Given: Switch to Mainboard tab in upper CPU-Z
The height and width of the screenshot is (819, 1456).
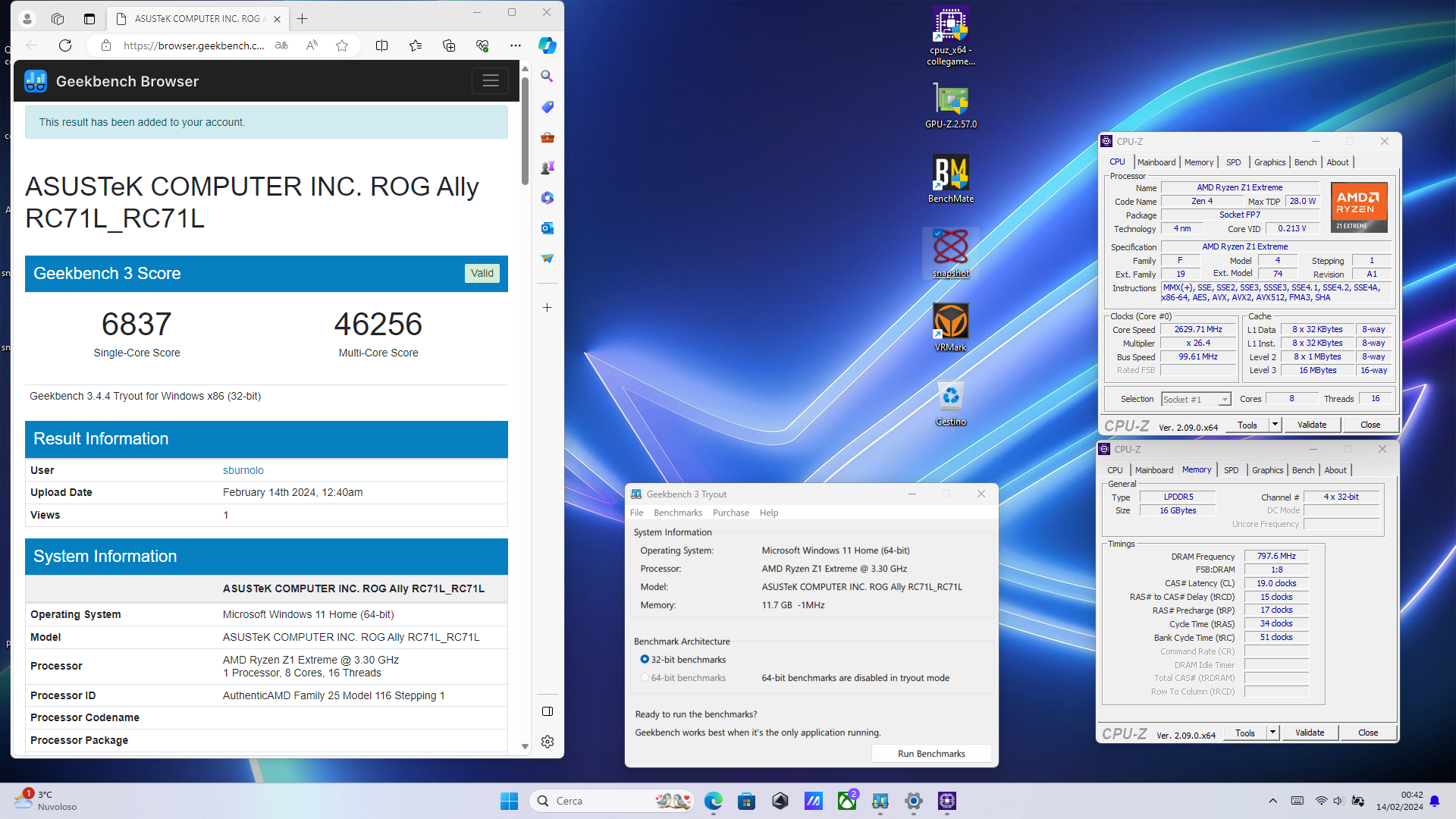Looking at the screenshot, I should [x=1156, y=162].
